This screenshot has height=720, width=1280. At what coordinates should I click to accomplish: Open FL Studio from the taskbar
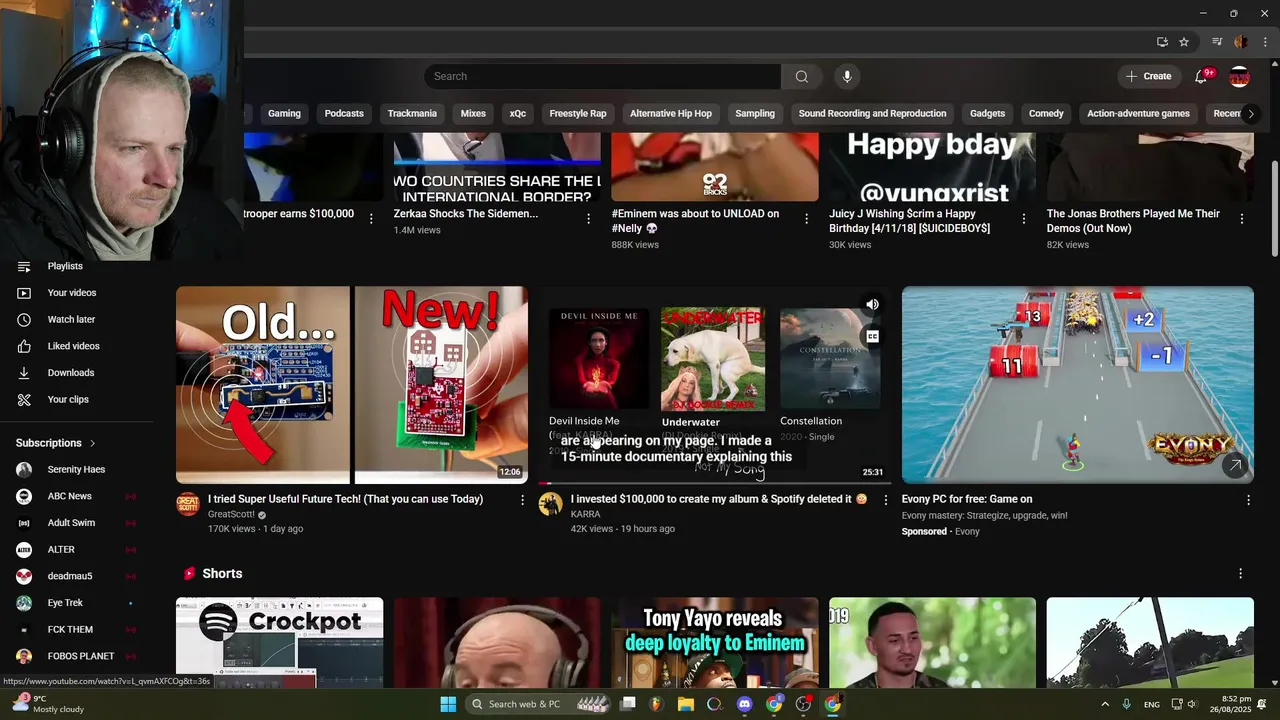coord(656,704)
